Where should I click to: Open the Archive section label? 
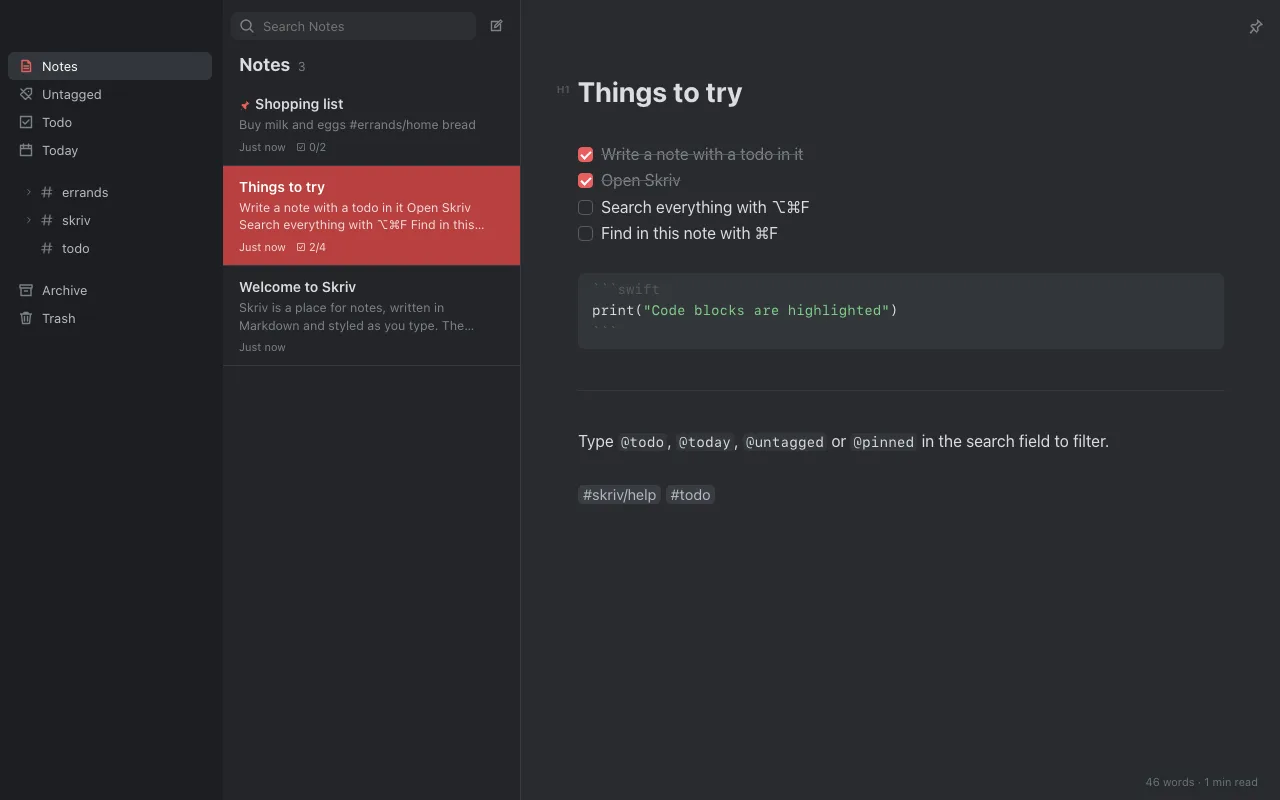(64, 290)
